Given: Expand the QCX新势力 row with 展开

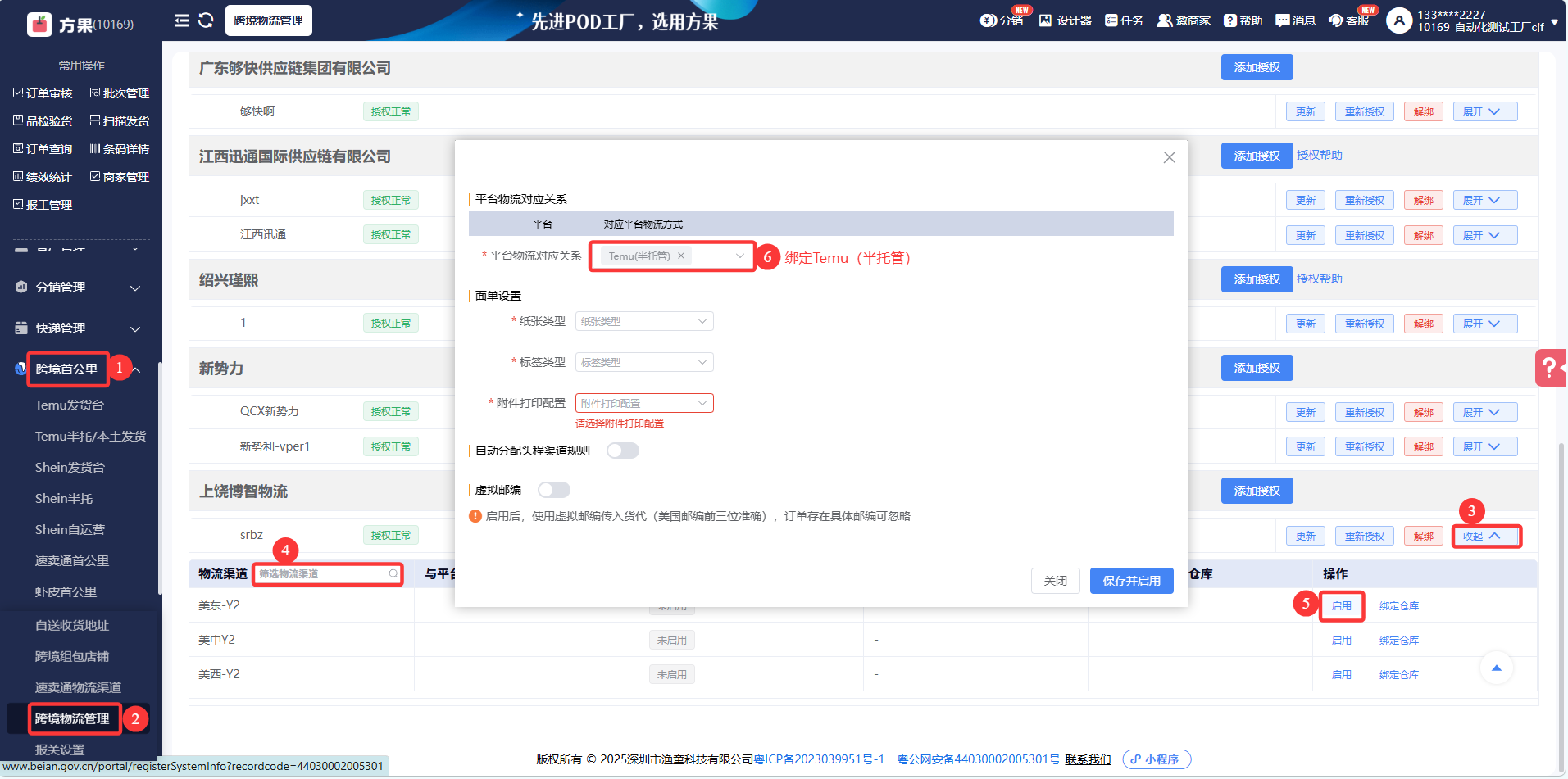Looking at the screenshot, I should tap(1485, 413).
